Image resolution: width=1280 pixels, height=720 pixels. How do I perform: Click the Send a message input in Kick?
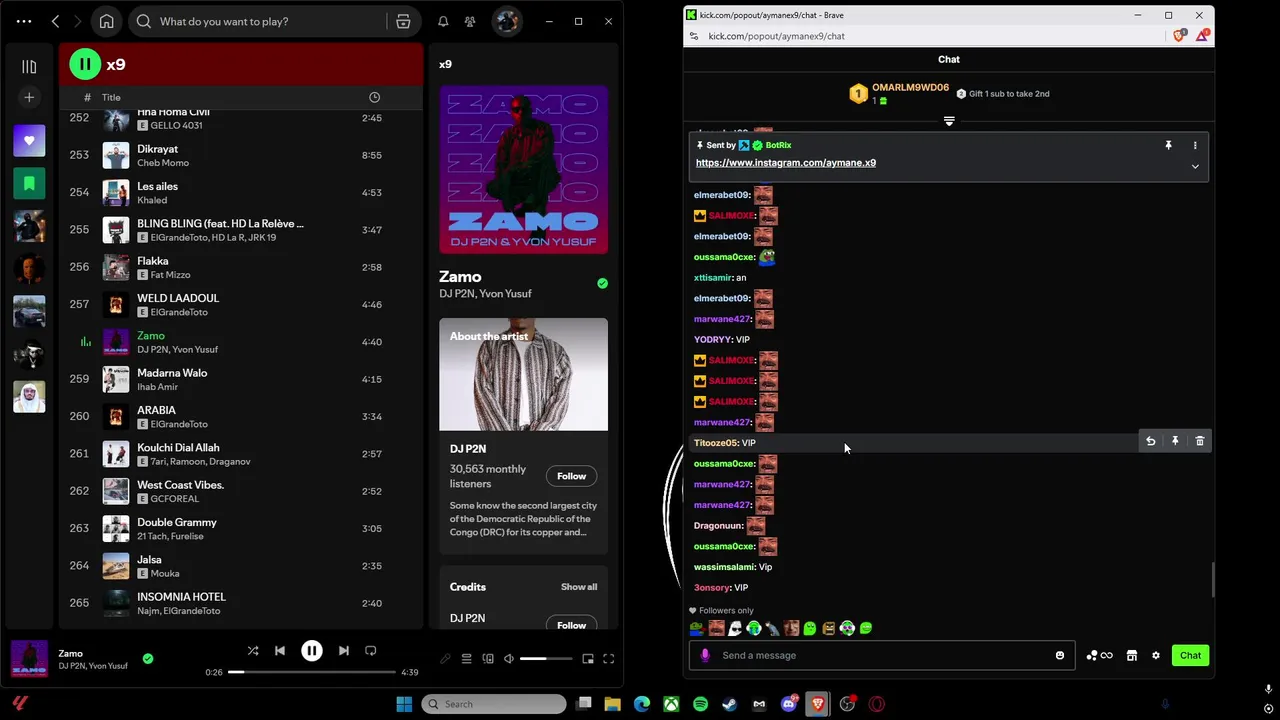point(882,655)
